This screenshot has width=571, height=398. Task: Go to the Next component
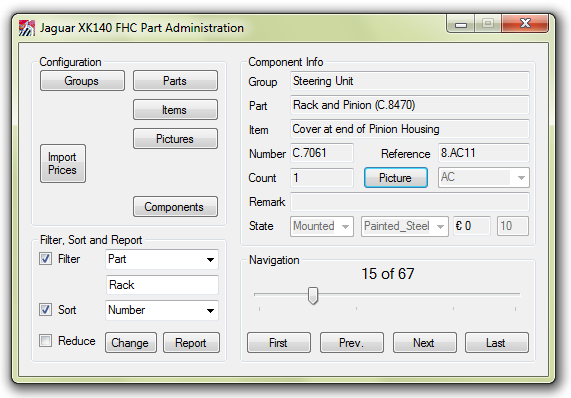tap(425, 342)
